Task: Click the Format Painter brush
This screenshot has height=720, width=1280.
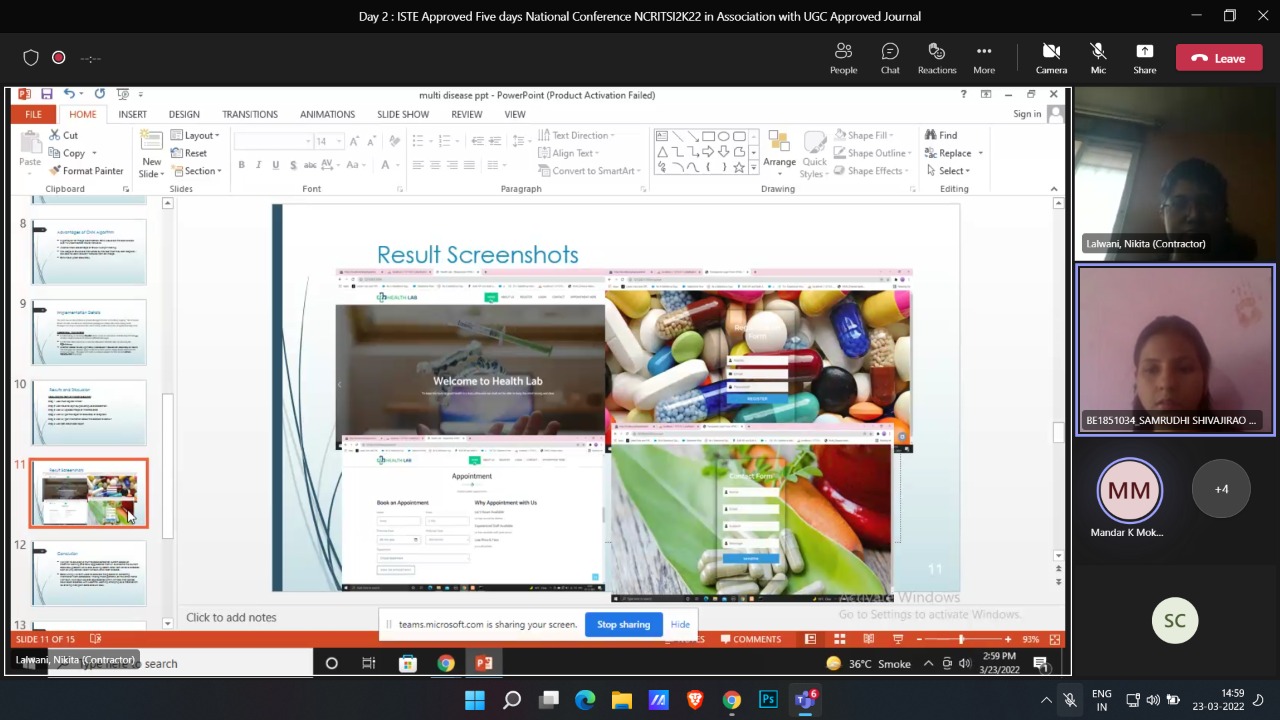Action: [x=55, y=171]
